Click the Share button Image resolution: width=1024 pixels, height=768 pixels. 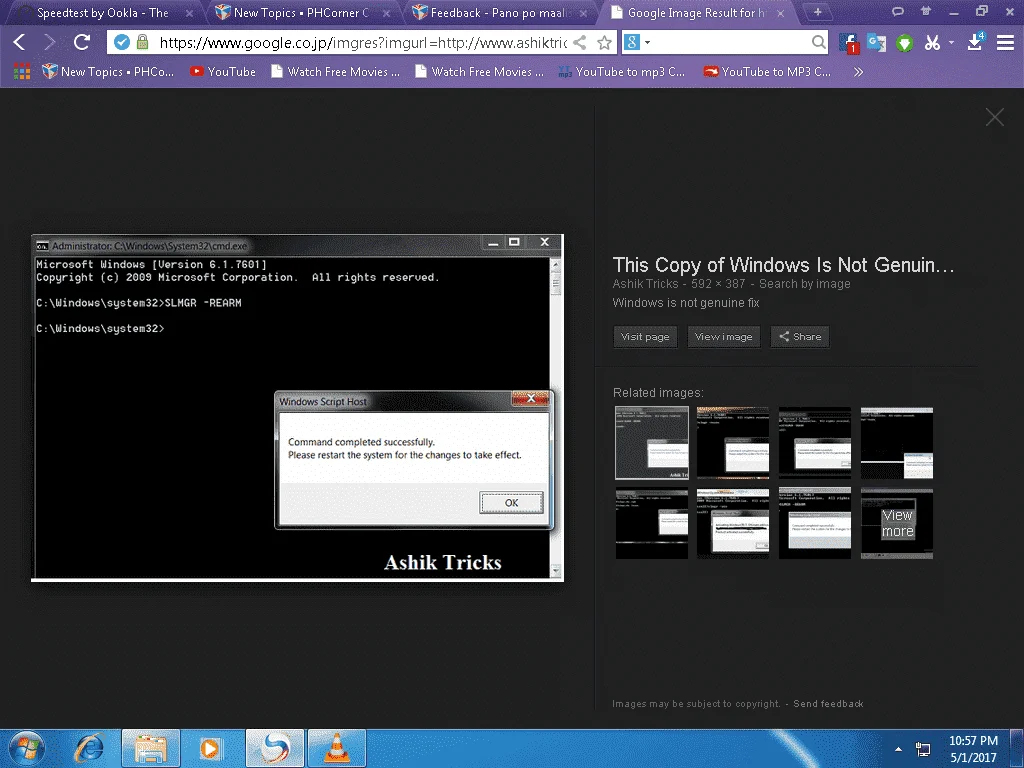[800, 337]
